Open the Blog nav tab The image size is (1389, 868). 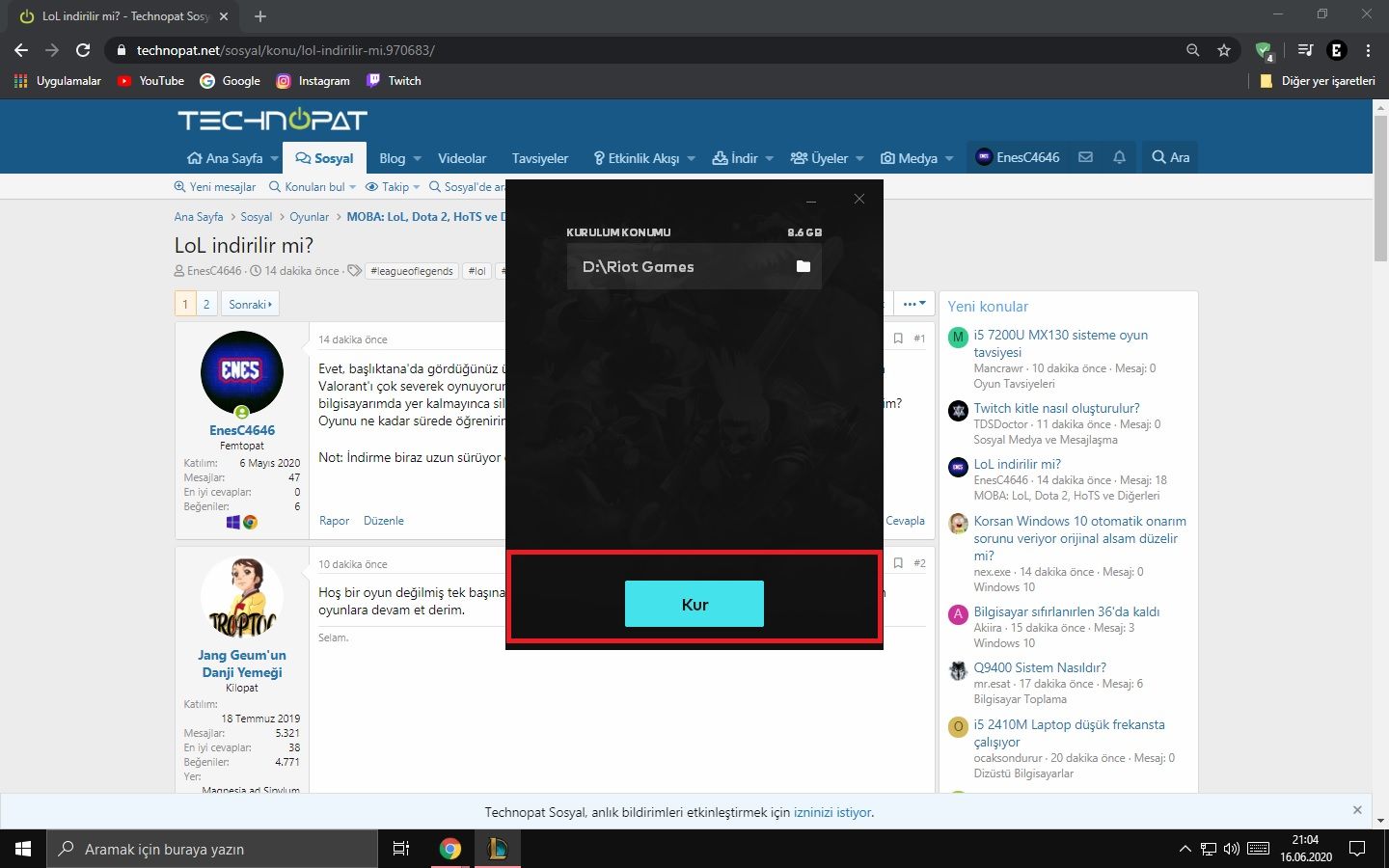[392, 158]
